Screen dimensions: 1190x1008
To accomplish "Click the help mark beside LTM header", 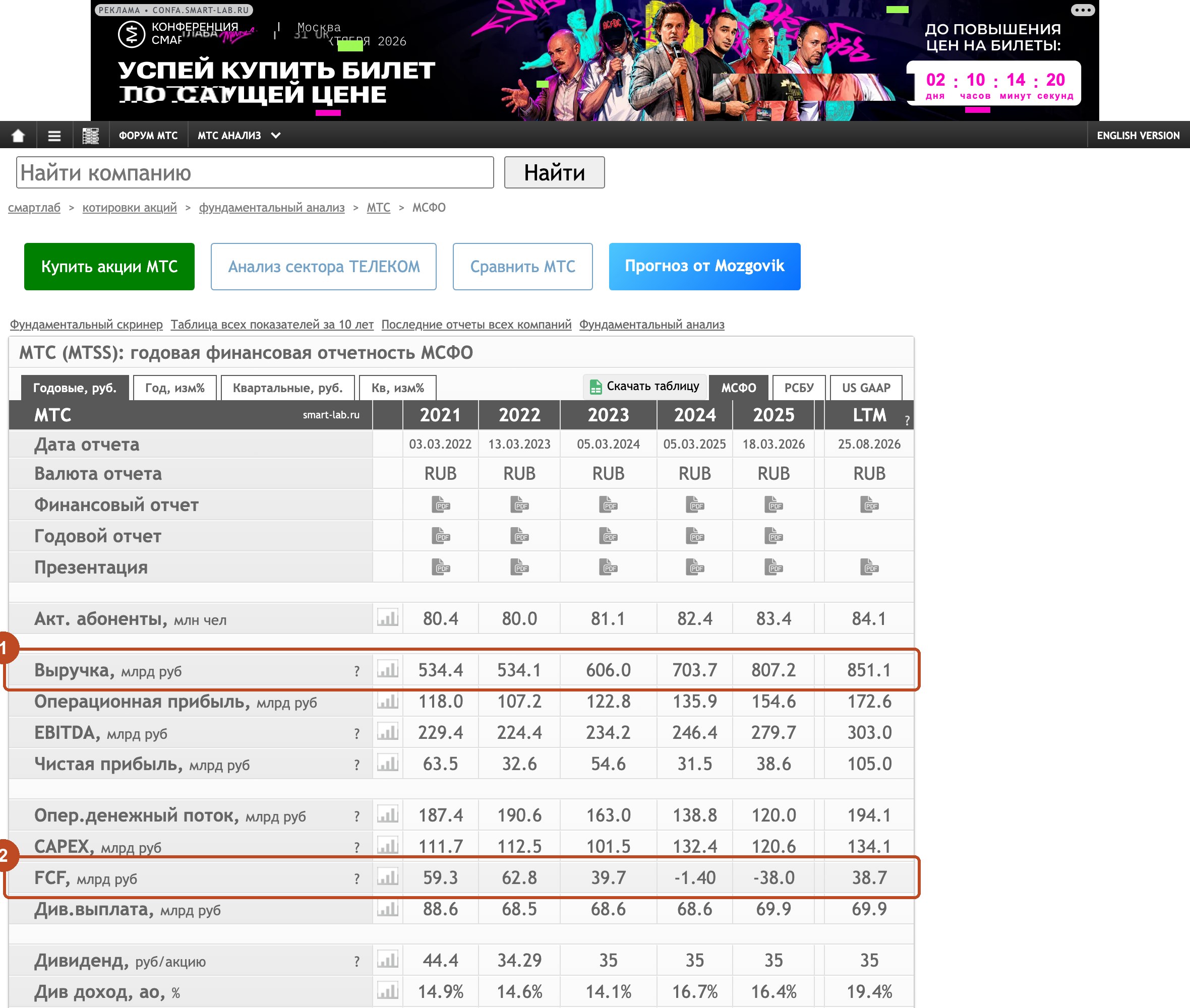I will coord(907,420).
